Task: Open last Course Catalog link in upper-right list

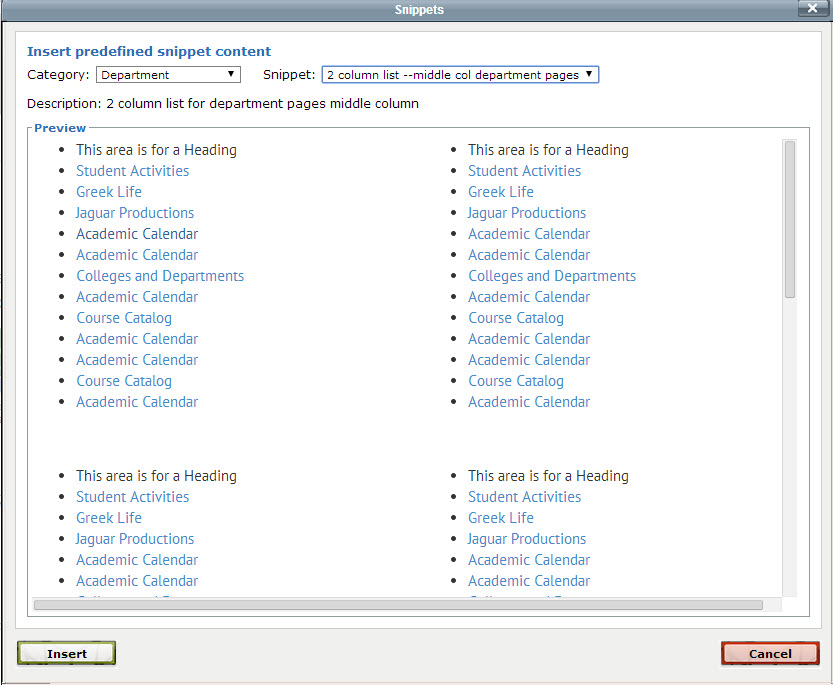Action: 516,381
